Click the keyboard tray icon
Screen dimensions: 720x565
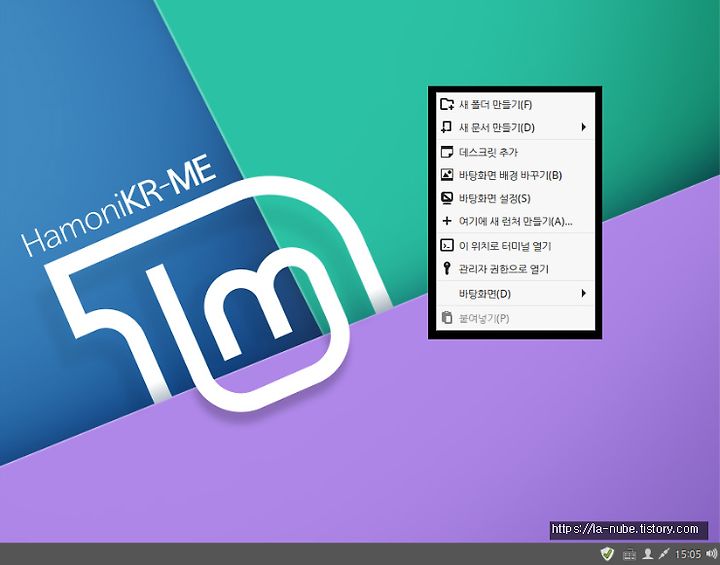(x=630, y=554)
